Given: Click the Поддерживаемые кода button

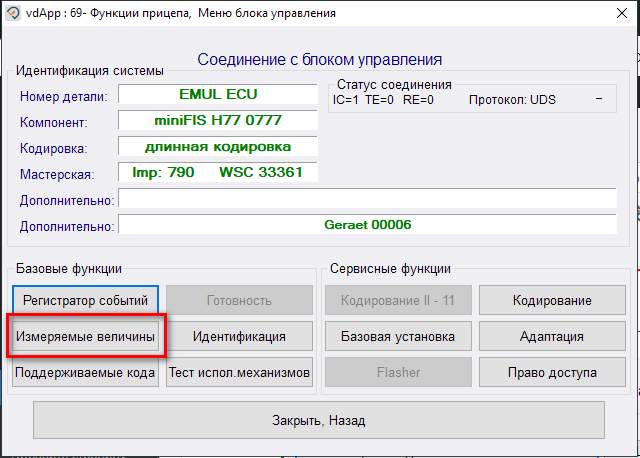Looking at the screenshot, I should click(85, 372).
